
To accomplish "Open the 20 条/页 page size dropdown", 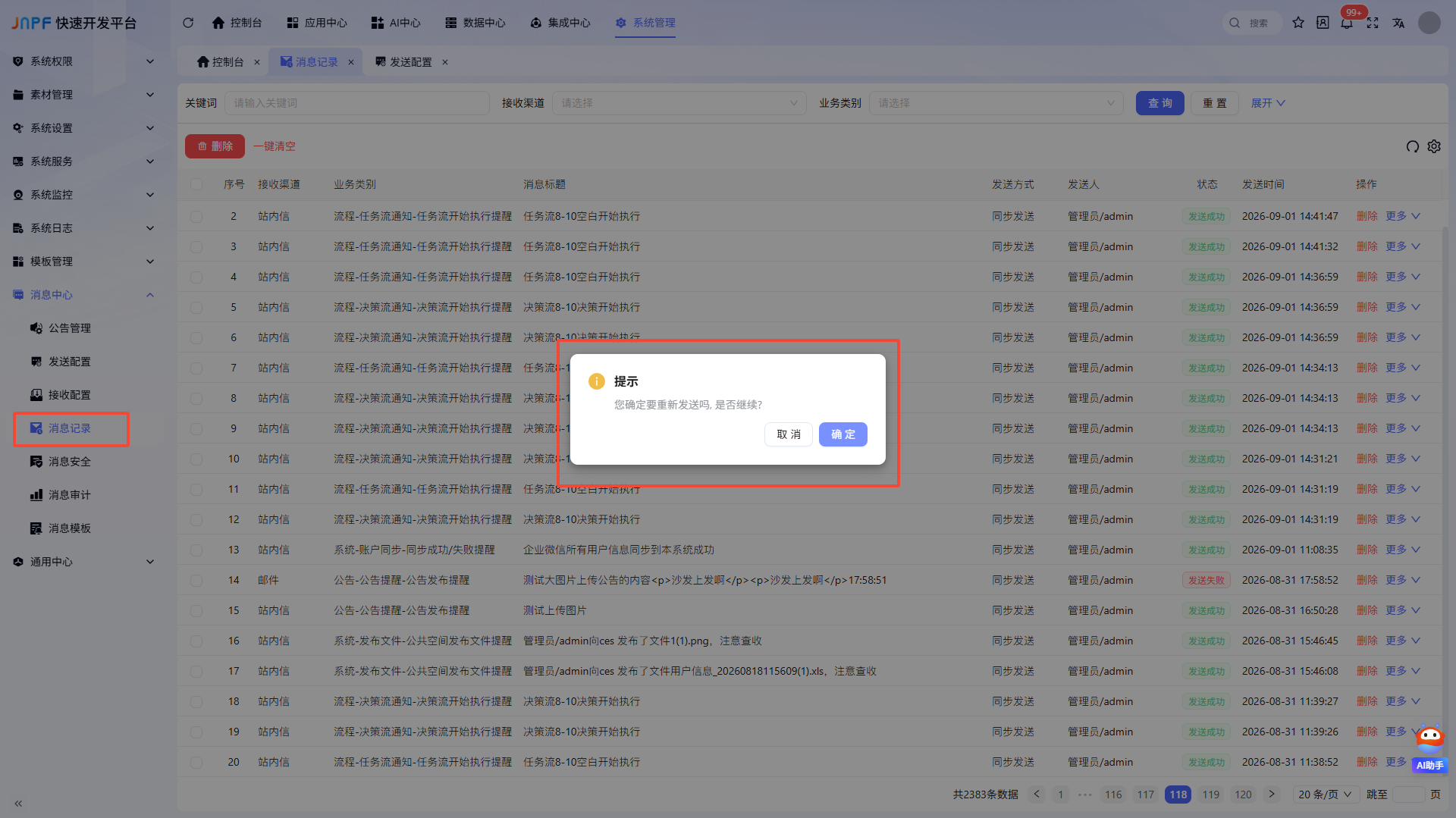I will 1325,794.
